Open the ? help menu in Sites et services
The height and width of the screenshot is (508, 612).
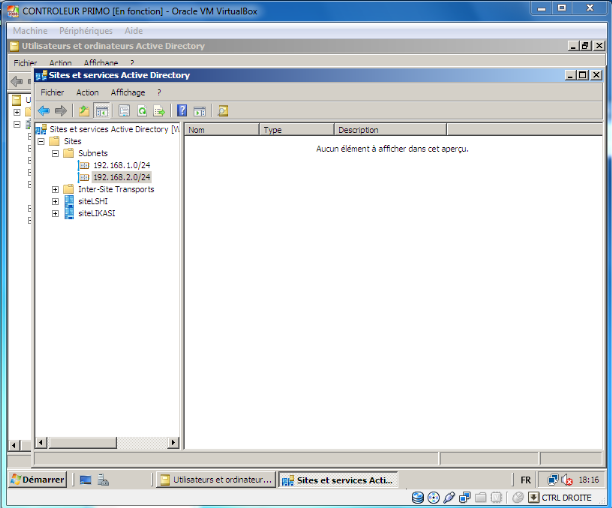click(x=159, y=92)
